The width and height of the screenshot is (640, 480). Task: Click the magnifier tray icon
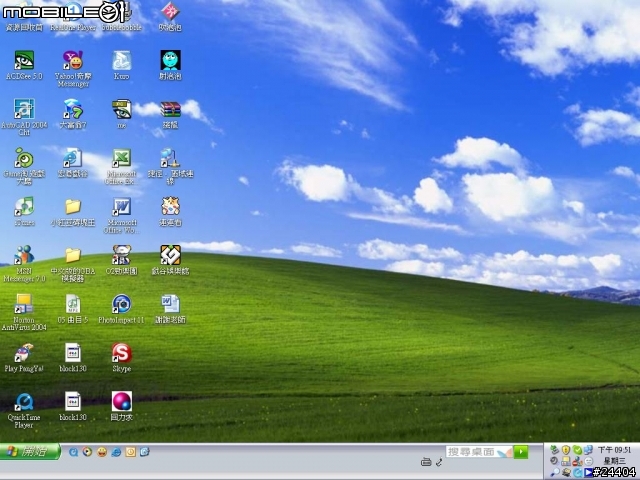pyautogui.click(x=555, y=473)
